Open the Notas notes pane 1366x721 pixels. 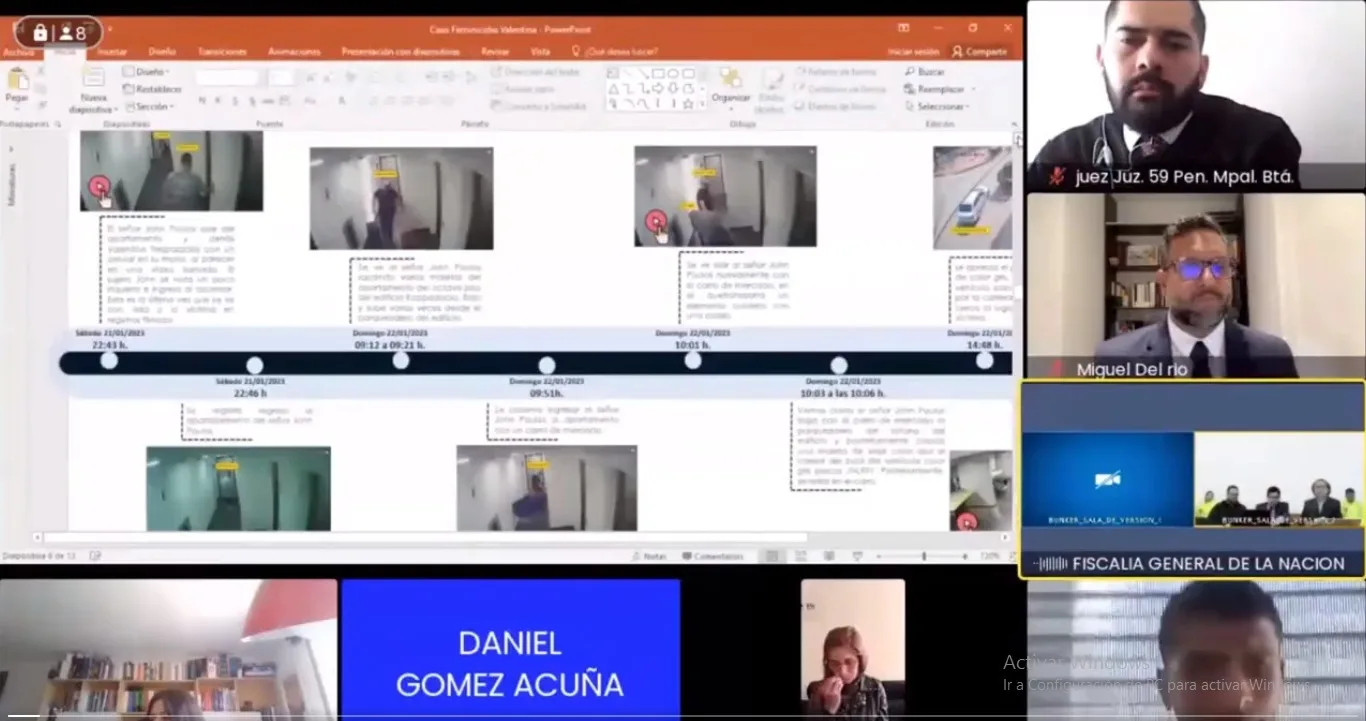click(649, 556)
